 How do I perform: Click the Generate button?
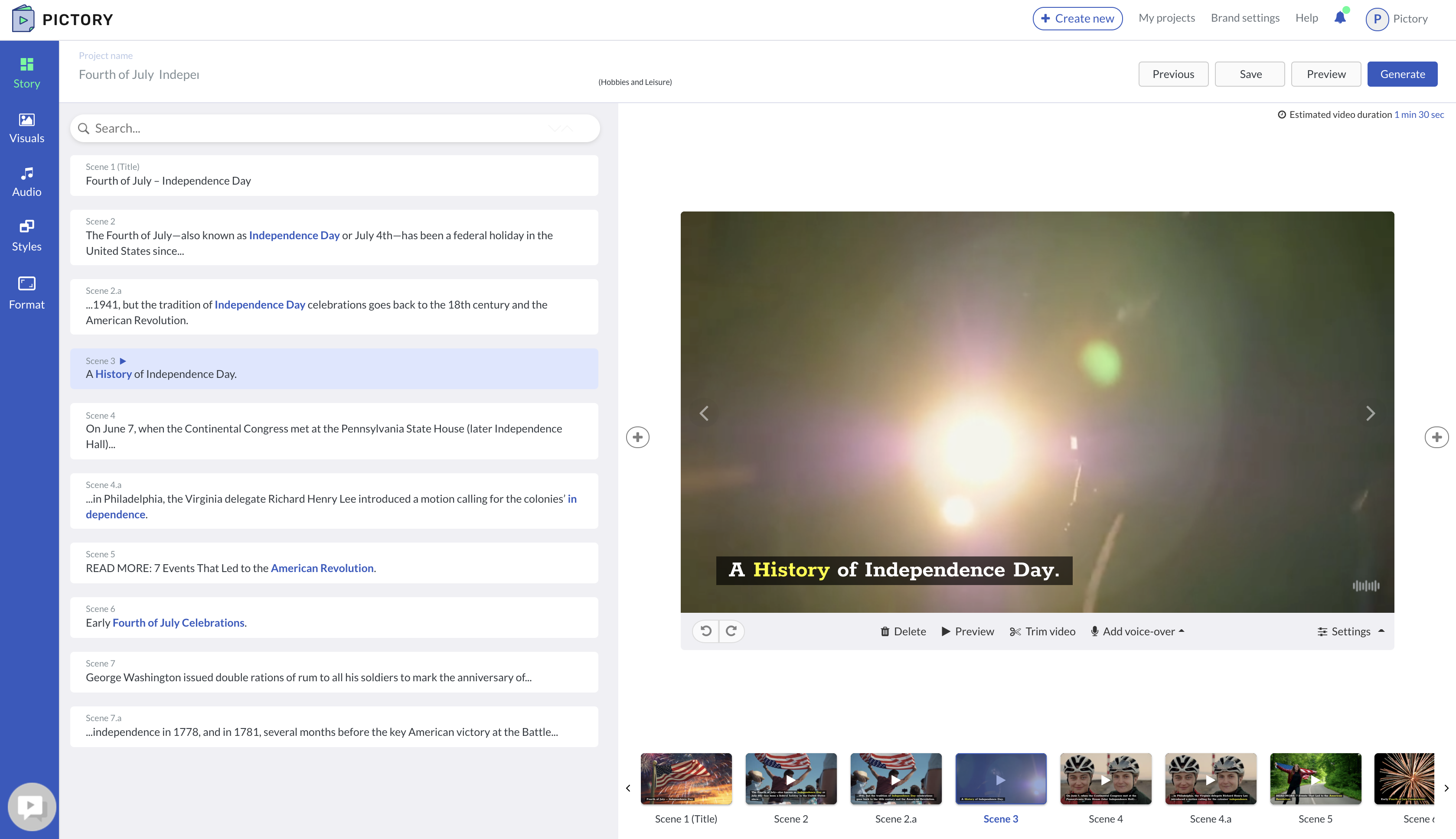point(1402,75)
